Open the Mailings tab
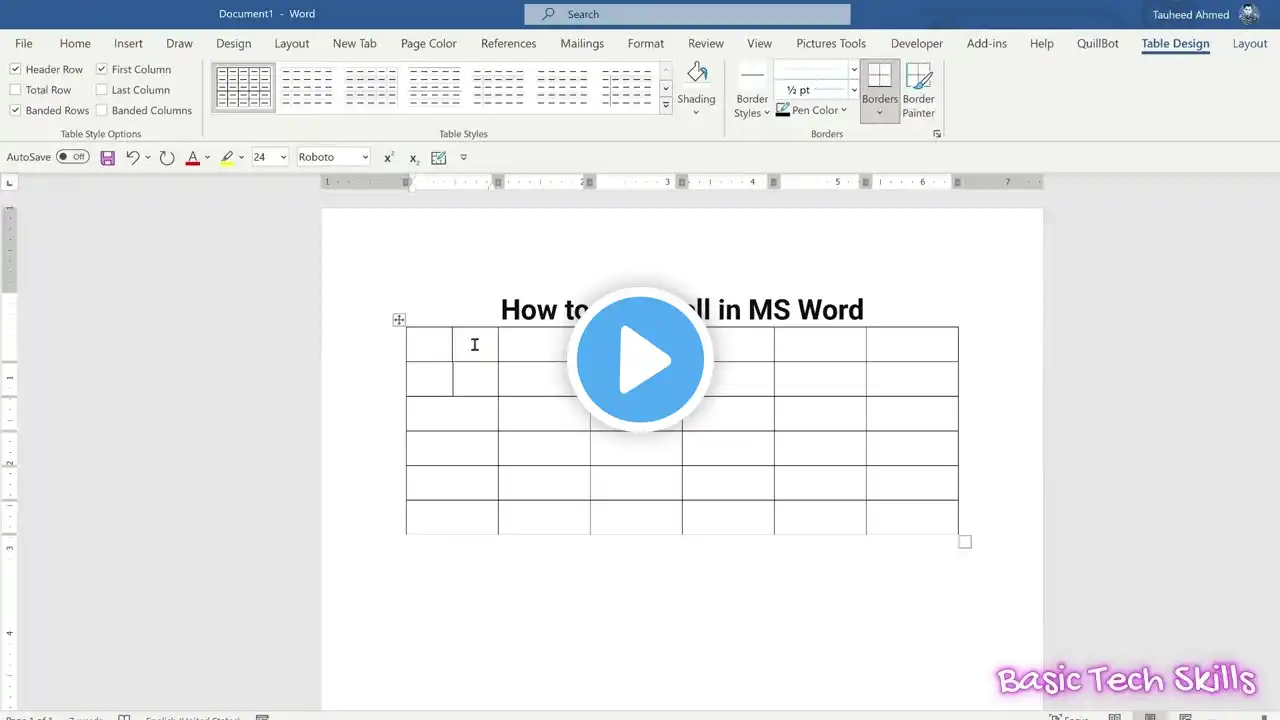The image size is (1280, 720). tap(582, 43)
